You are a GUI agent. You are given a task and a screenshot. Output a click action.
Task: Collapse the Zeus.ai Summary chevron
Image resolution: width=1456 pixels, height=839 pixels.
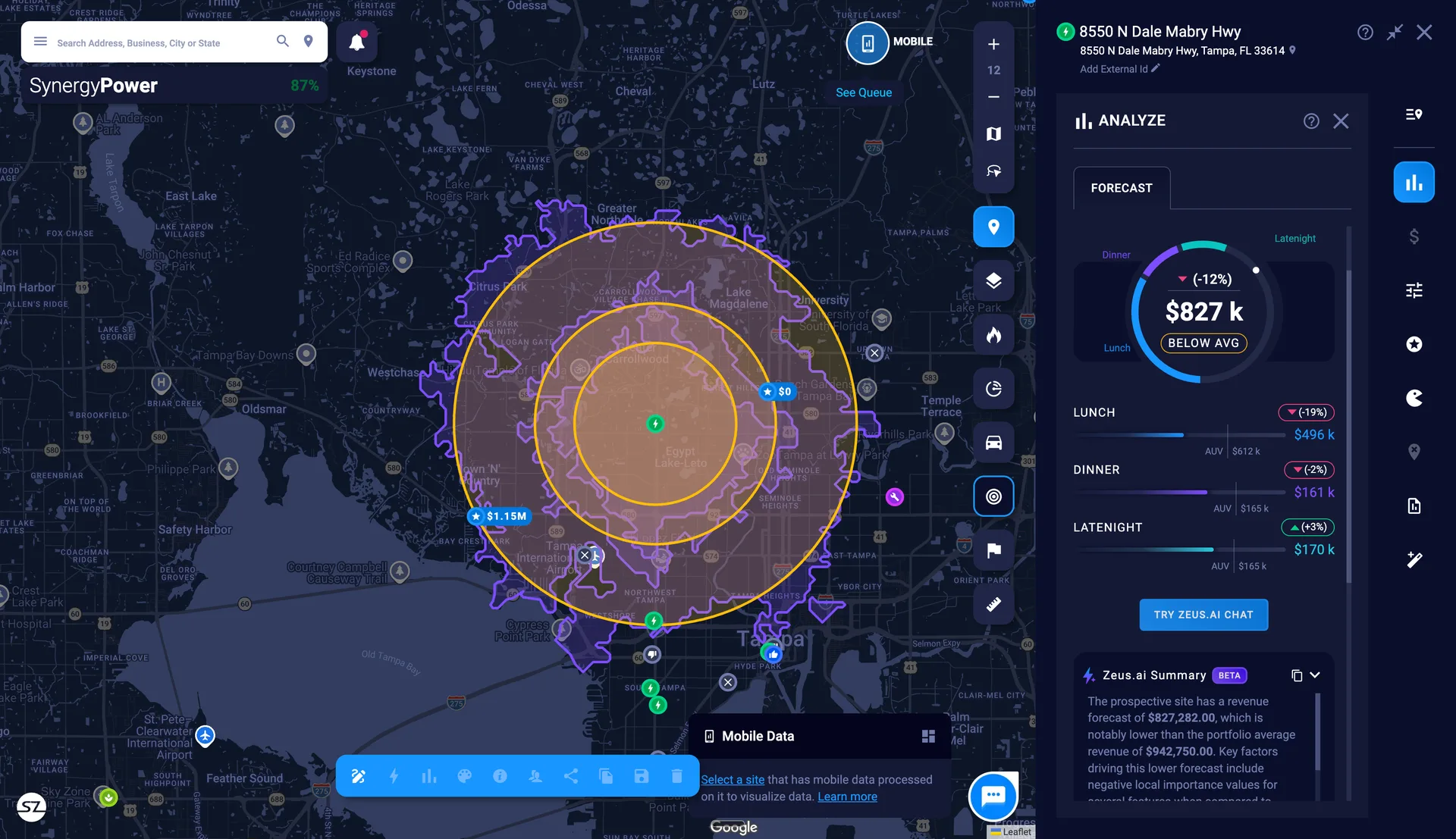point(1315,675)
